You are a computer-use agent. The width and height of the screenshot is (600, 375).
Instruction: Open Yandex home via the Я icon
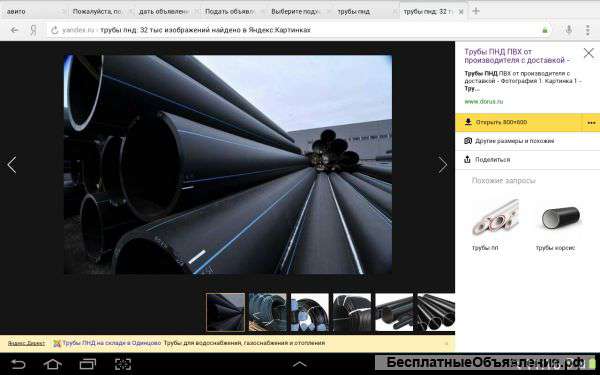[34, 30]
